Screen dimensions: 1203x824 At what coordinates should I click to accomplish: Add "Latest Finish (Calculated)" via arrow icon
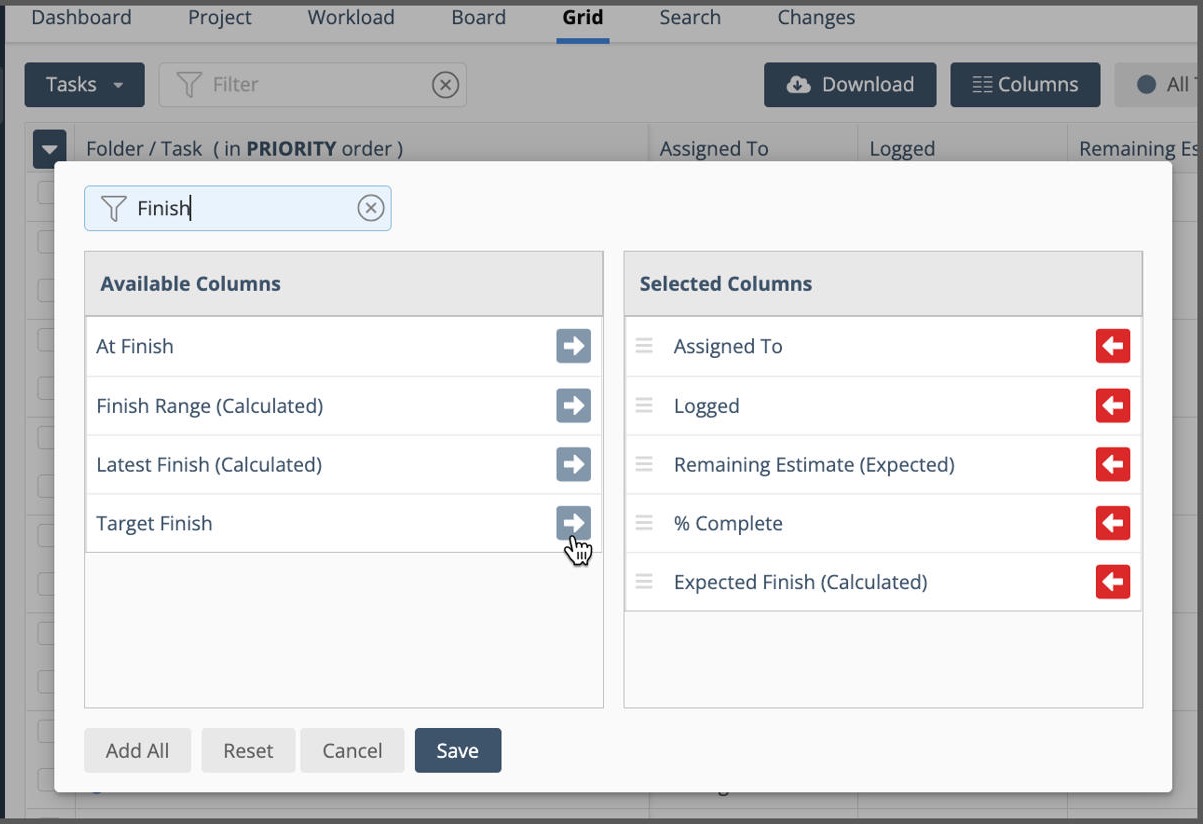572,464
